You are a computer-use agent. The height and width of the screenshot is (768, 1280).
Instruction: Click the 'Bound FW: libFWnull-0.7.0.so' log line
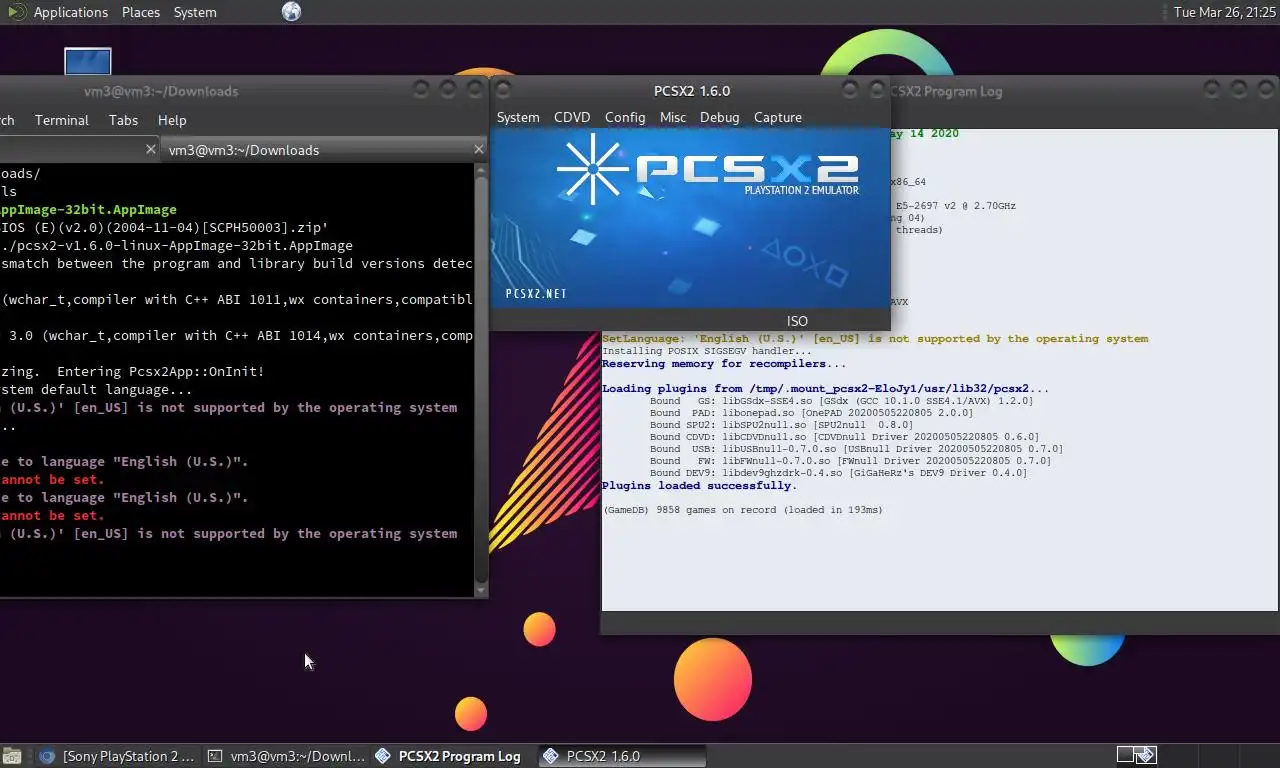tap(850, 461)
